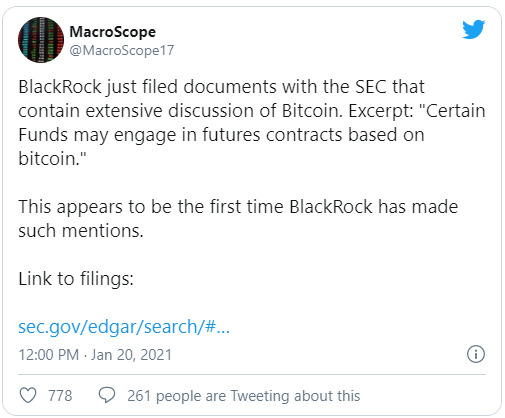Viewport: 505px width, 418px height.
Task: Like the tweet with the heart icon
Action: (28, 395)
